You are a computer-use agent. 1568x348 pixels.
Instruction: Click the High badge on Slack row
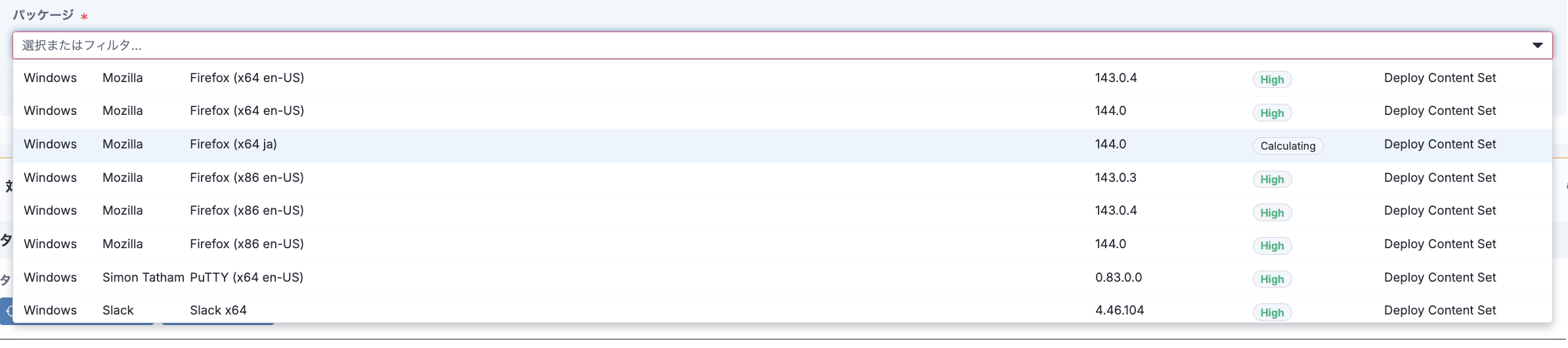(1272, 313)
